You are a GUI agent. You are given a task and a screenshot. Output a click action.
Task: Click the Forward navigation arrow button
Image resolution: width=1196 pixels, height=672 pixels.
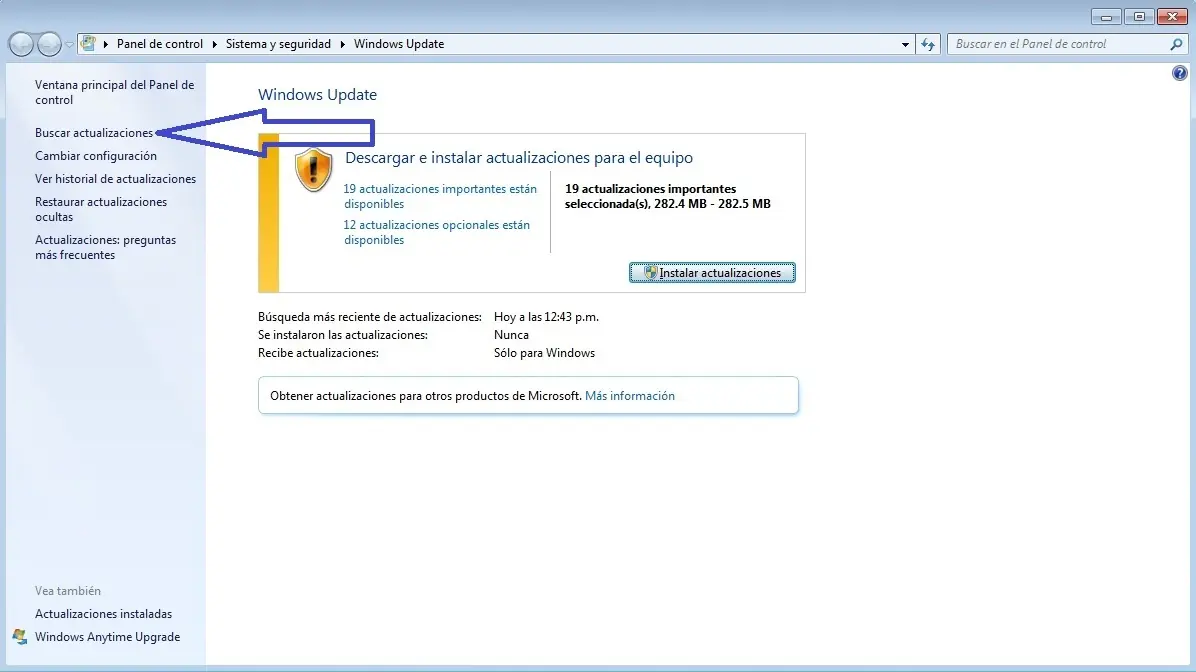[x=49, y=44]
